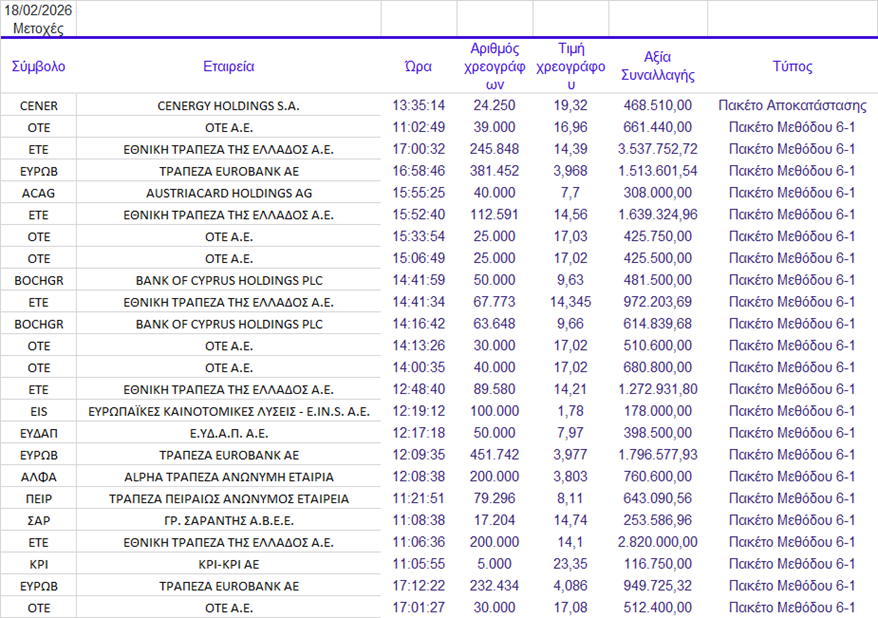This screenshot has height=618, width=878.
Task: Select the date cell 18/02/2026
Action: pyautogui.click(x=38, y=10)
